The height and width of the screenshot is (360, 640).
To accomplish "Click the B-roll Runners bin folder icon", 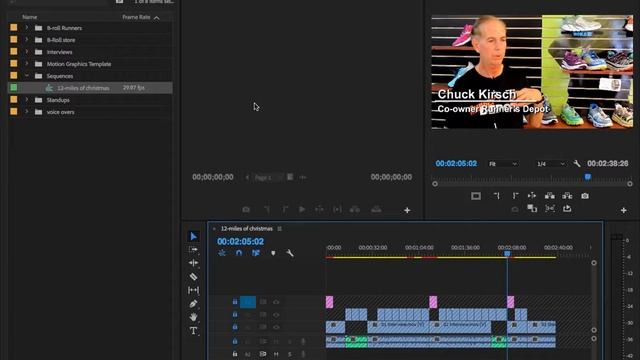I will click(x=38, y=28).
